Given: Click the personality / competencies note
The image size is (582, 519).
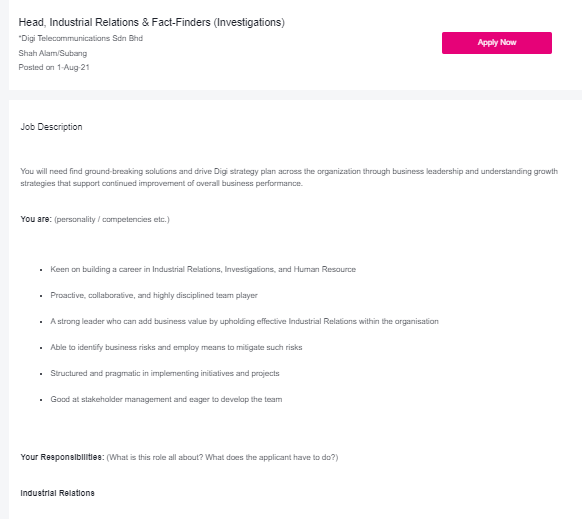Looking at the screenshot, I should tap(112, 219).
